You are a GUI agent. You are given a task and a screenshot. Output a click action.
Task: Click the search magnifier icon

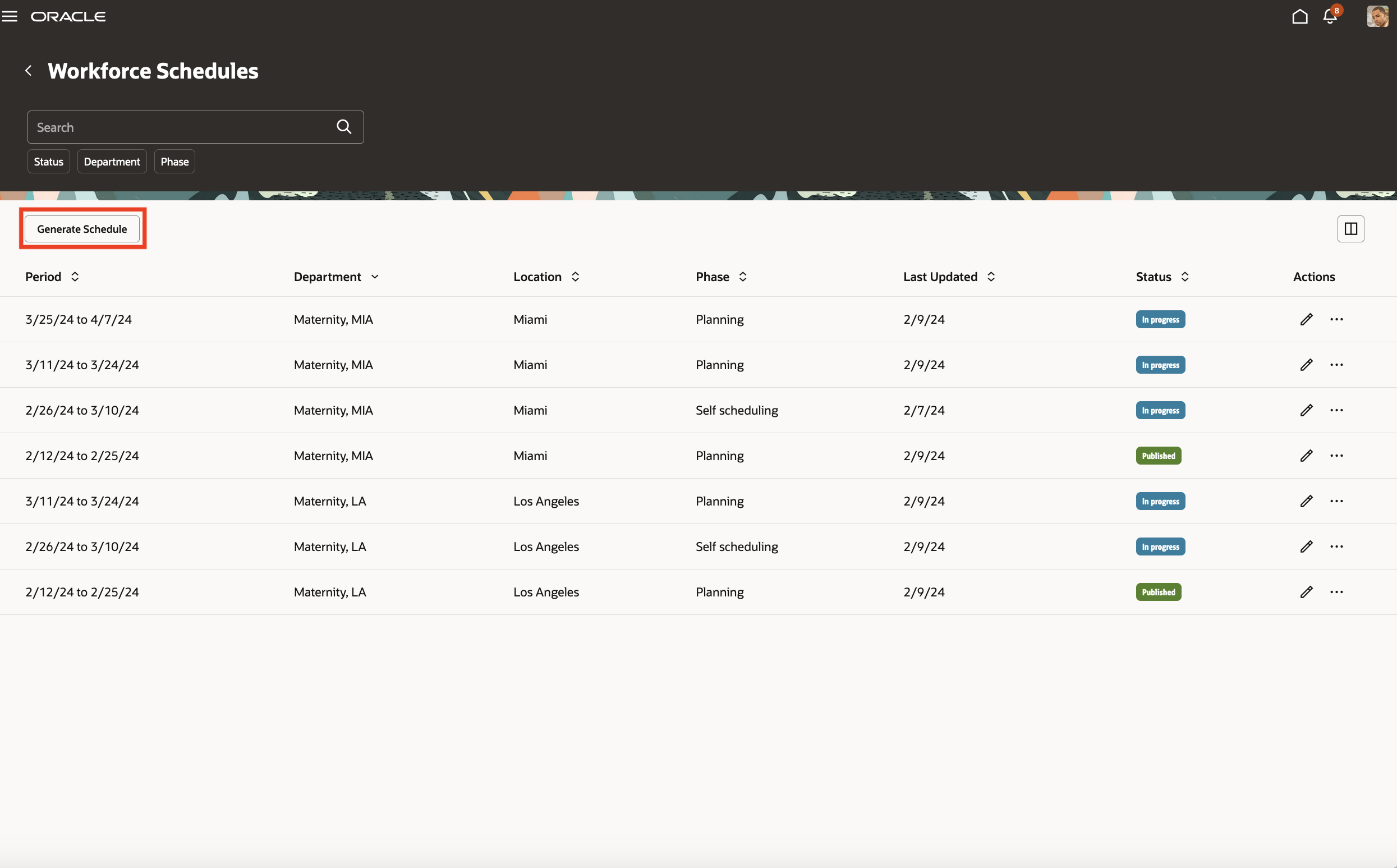coord(344,127)
